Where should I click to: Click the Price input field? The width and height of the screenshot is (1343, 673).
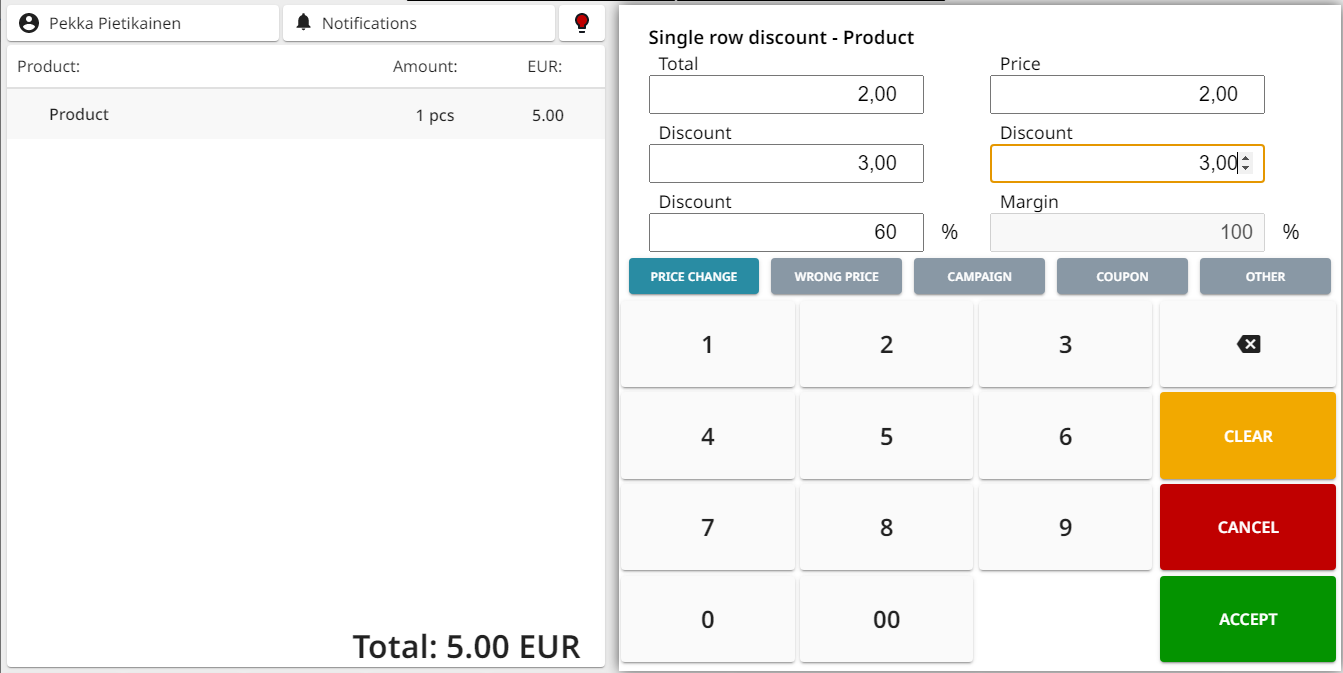point(1127,94)
